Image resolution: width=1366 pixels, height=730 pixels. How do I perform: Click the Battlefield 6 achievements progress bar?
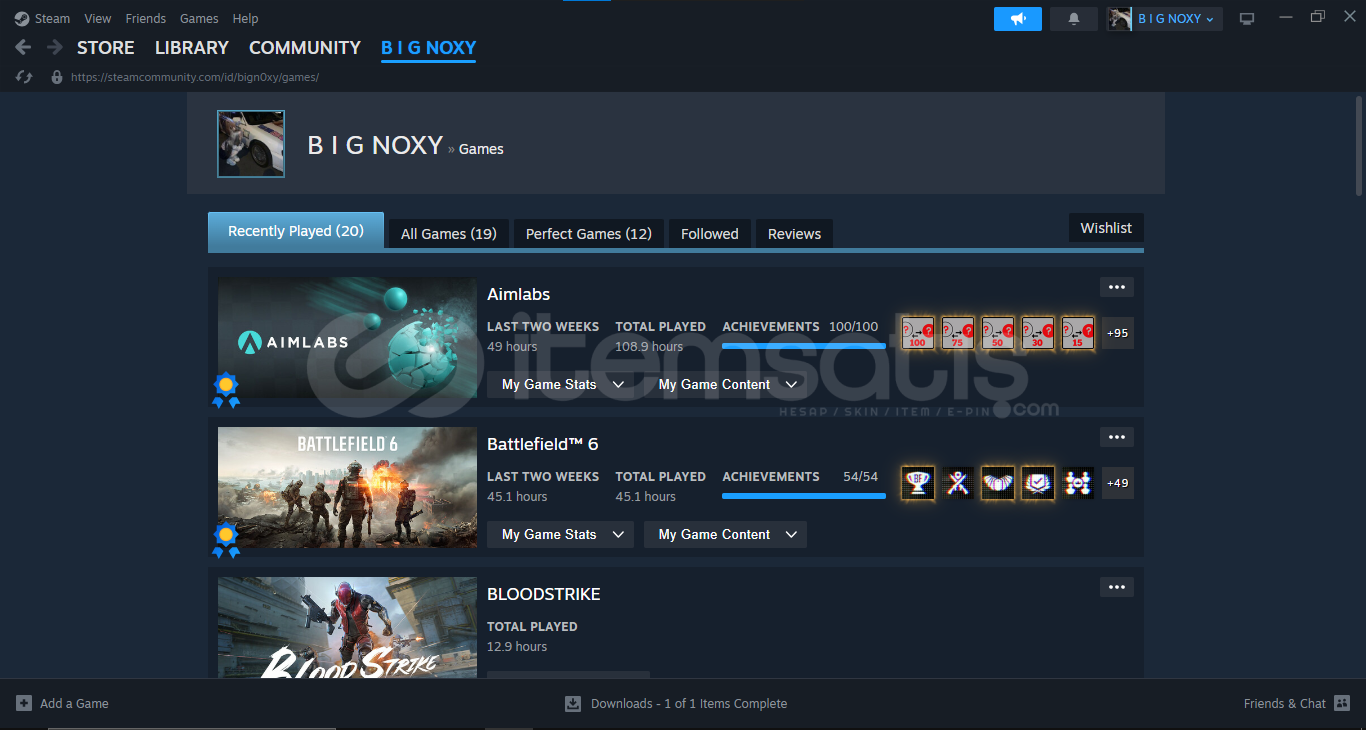click(804, 495)
